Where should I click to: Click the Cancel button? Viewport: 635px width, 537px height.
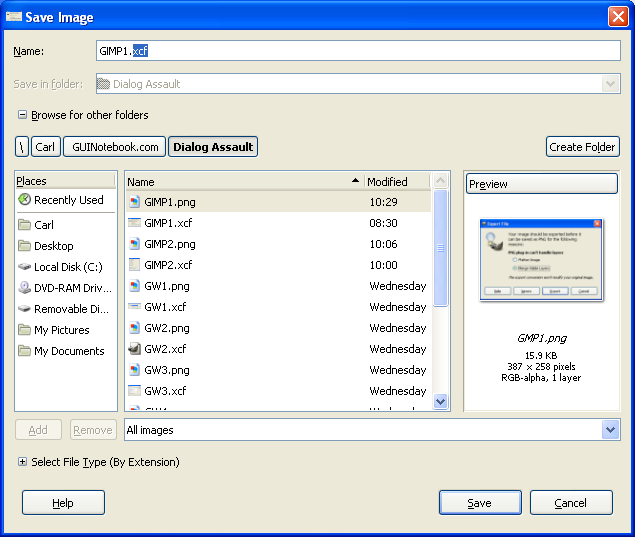coord(570,503)
